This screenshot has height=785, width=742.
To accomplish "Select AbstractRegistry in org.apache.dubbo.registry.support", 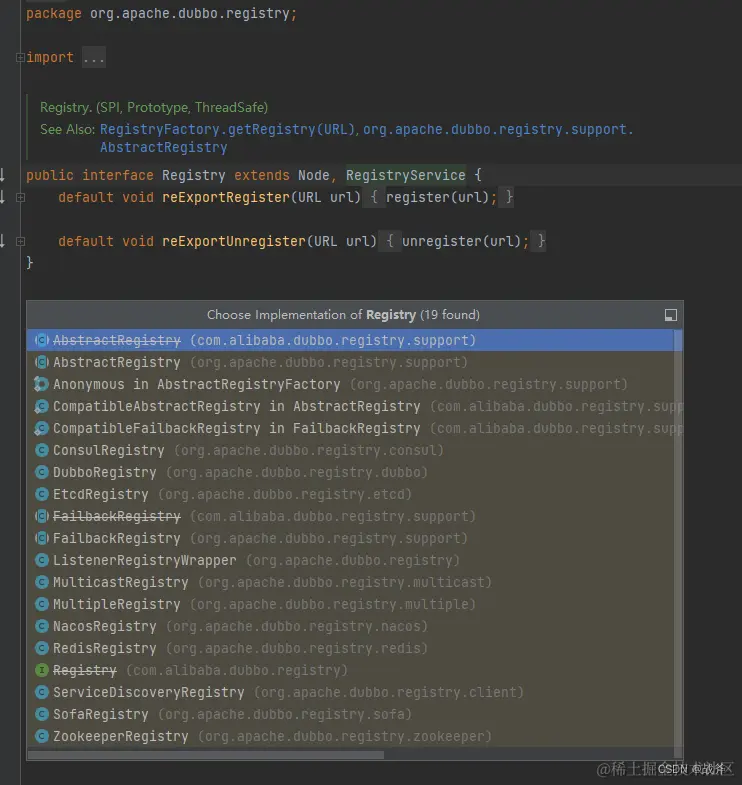I will (350, 362).
